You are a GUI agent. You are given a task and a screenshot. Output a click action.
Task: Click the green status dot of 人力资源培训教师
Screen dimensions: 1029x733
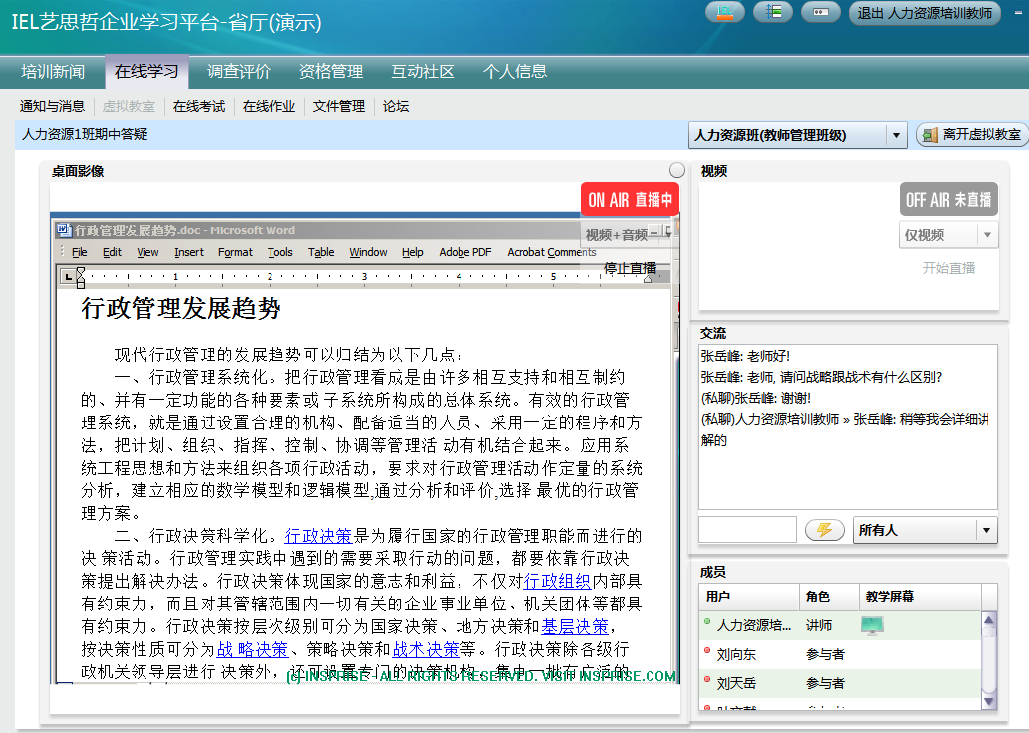tap(707, 621)
